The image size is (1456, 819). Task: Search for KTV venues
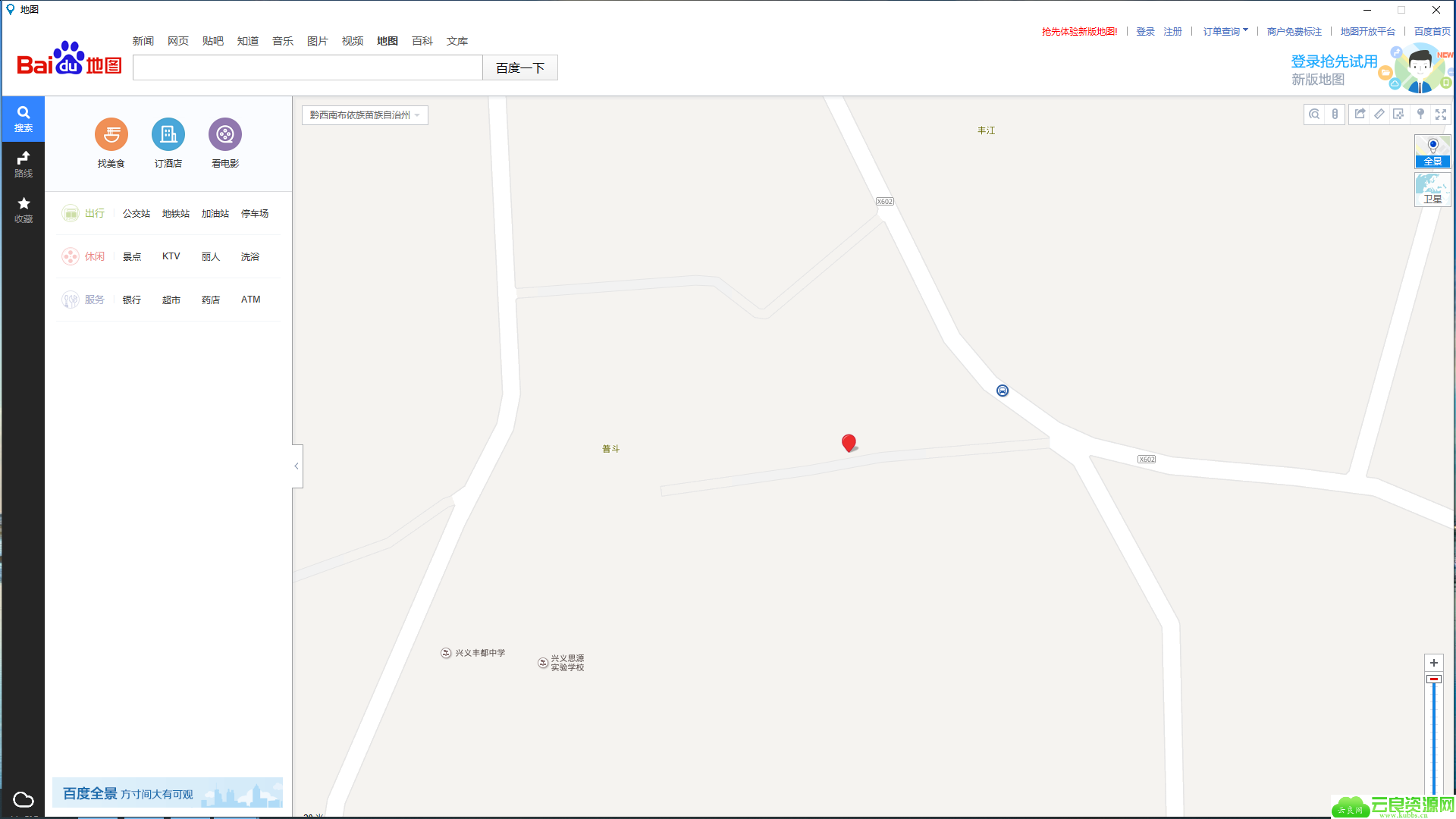coord(171,256)
